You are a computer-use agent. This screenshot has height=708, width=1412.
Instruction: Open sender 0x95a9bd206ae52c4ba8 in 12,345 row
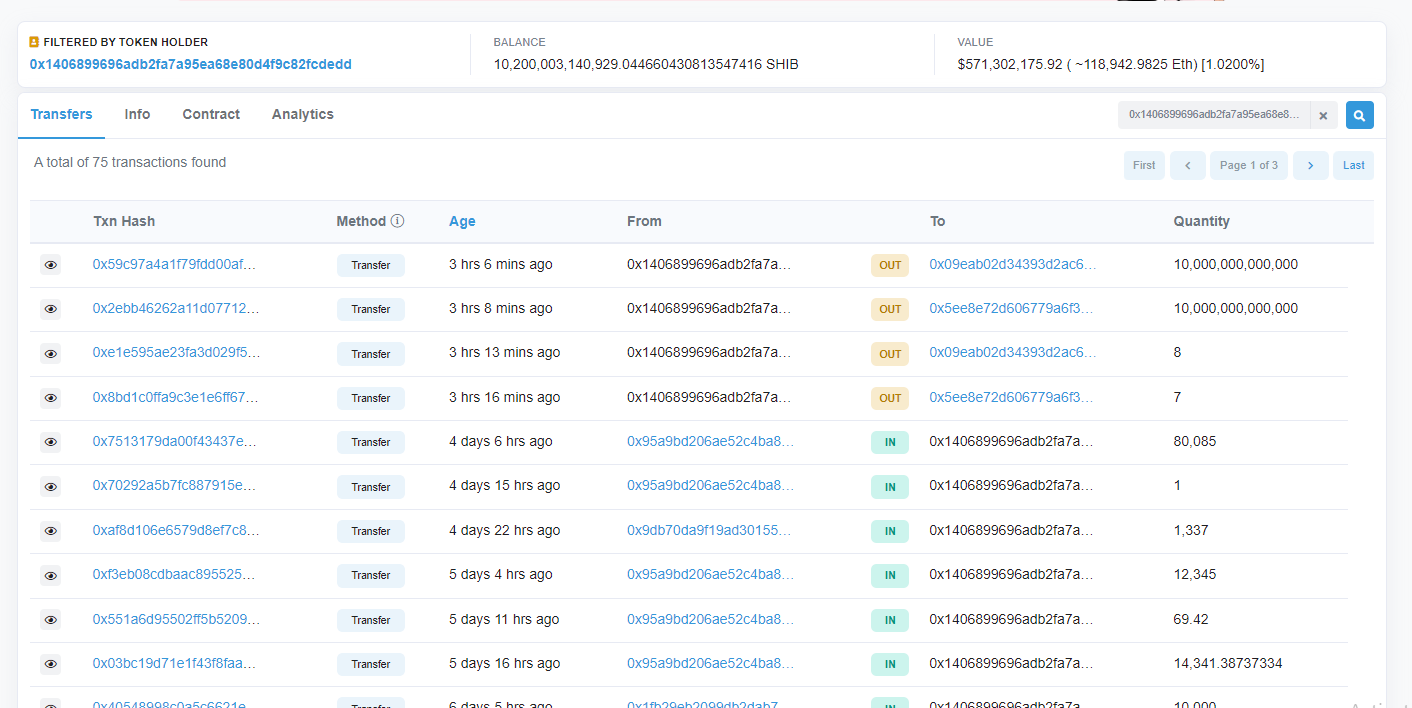711,575
